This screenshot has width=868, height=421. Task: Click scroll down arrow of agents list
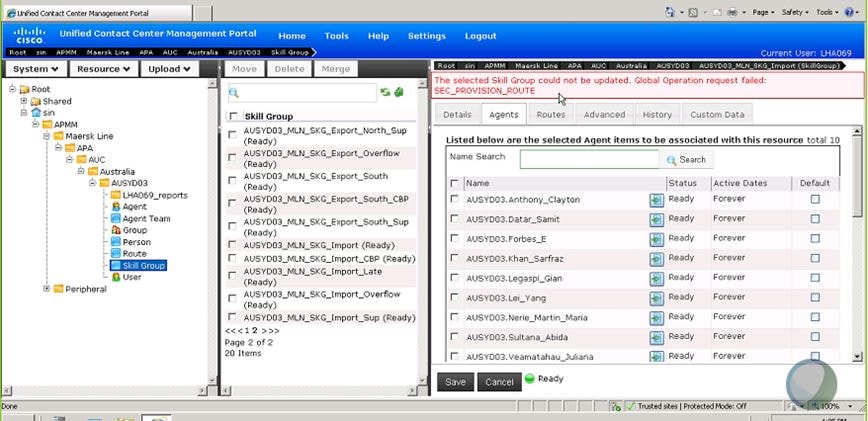[x=857, y=357]
